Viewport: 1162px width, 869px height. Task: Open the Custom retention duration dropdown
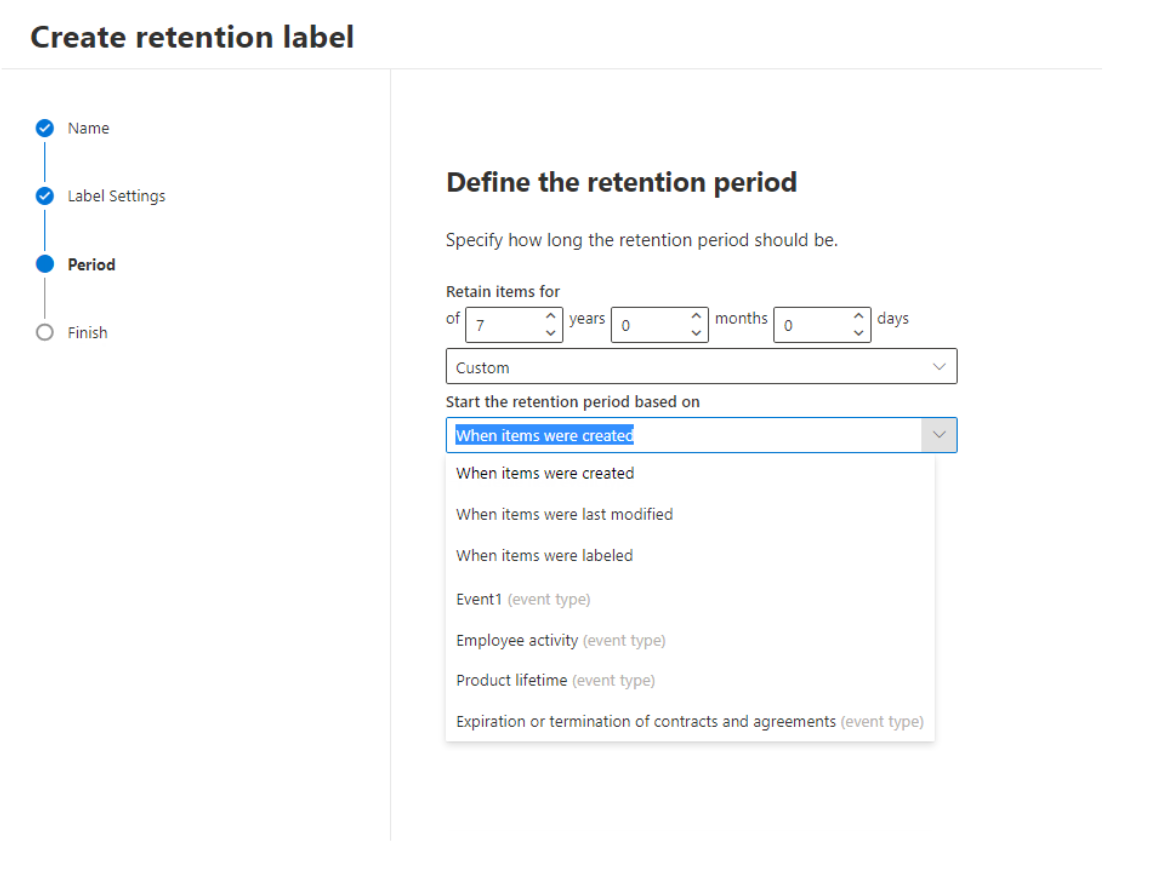[700, 367]
